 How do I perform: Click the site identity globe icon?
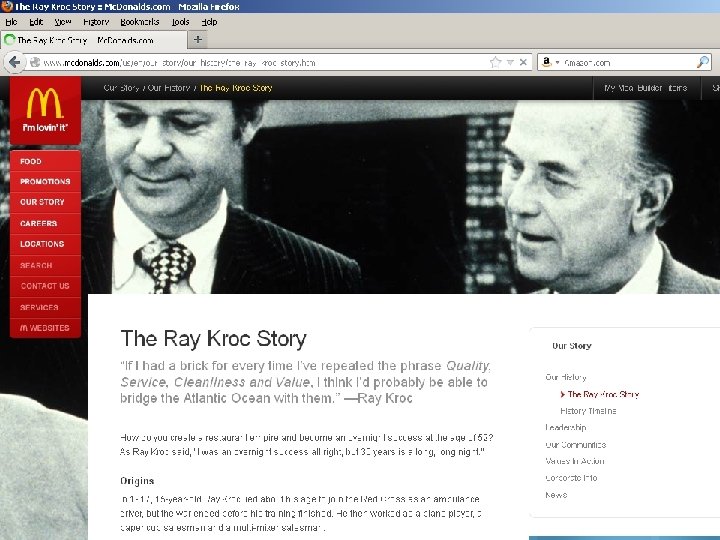(35, 62)
